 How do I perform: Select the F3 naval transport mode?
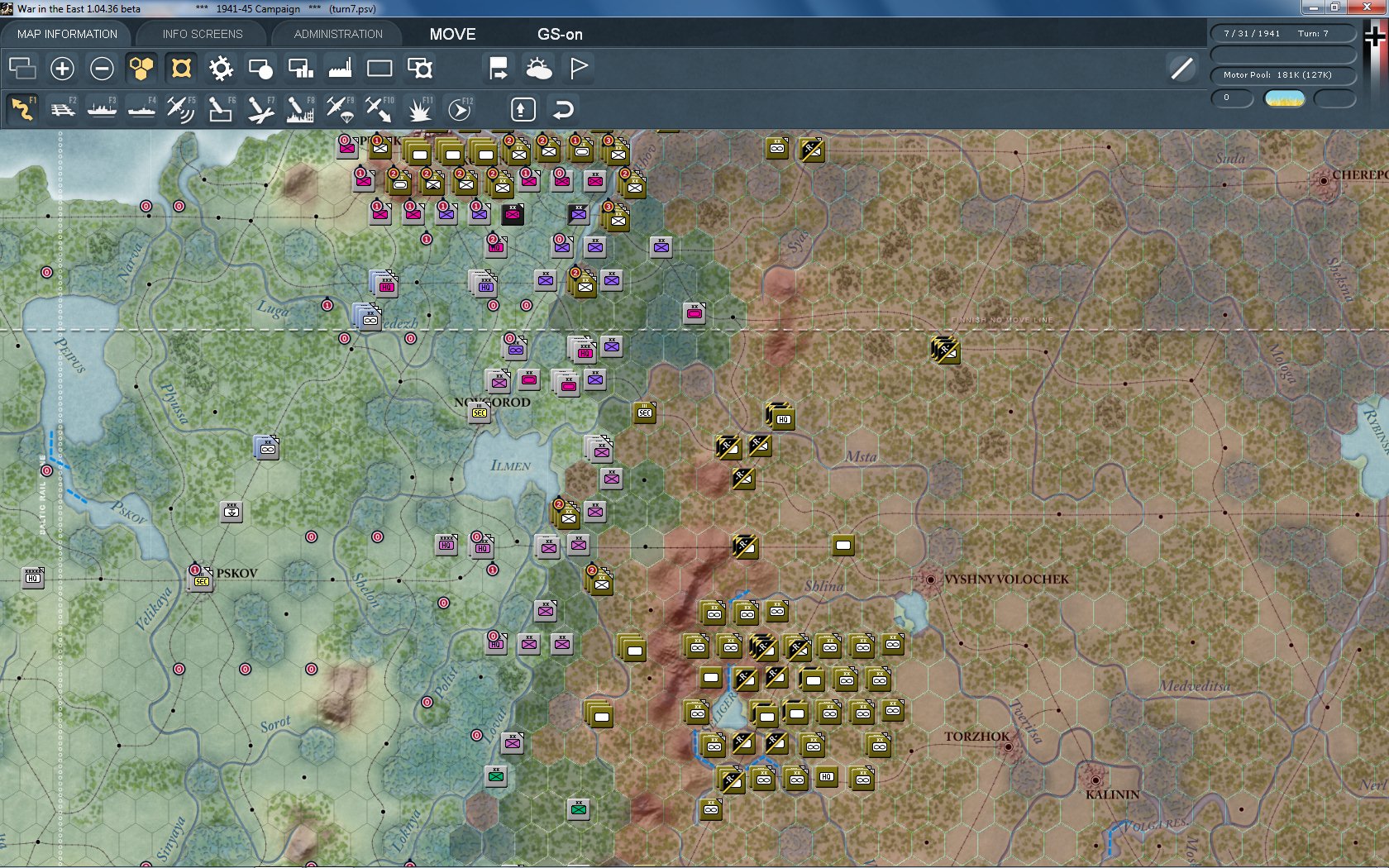click(102, 109)
